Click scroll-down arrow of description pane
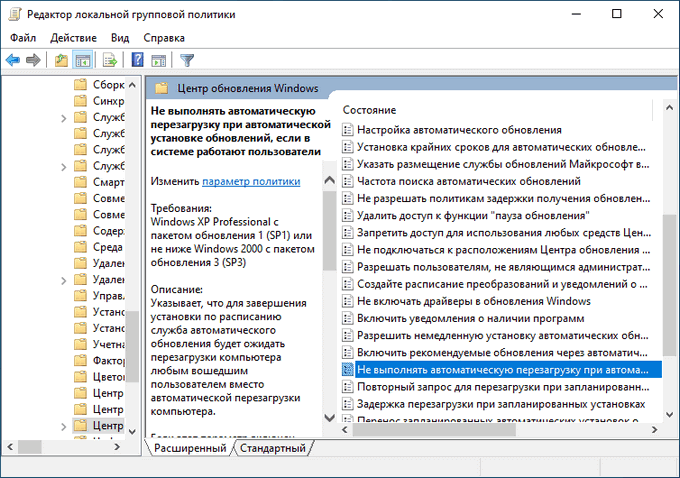Viewport: 680px width, 478px height. tap(330, 418)
